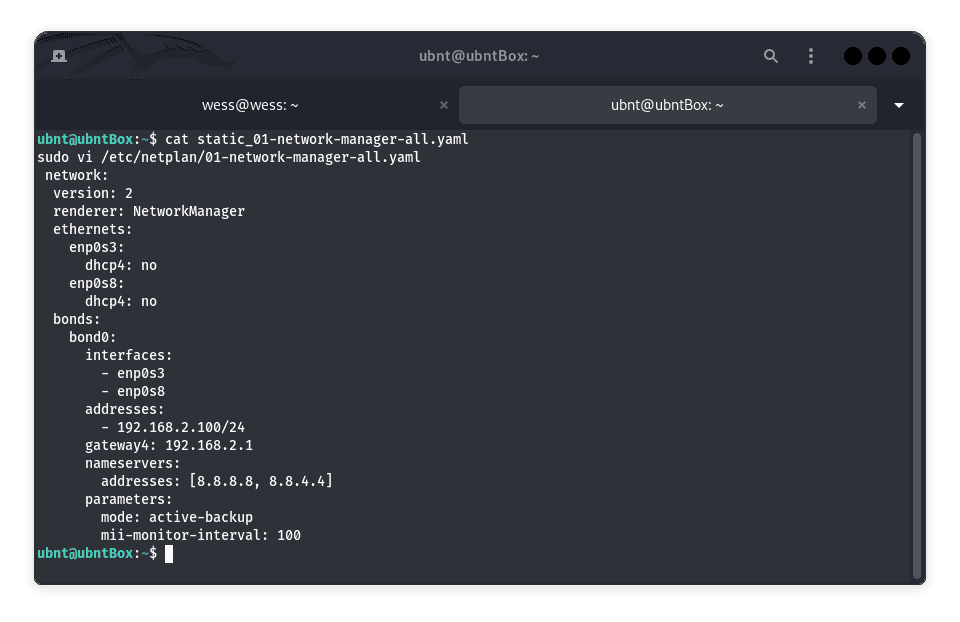Click the middle window control circle

[875, 56]
